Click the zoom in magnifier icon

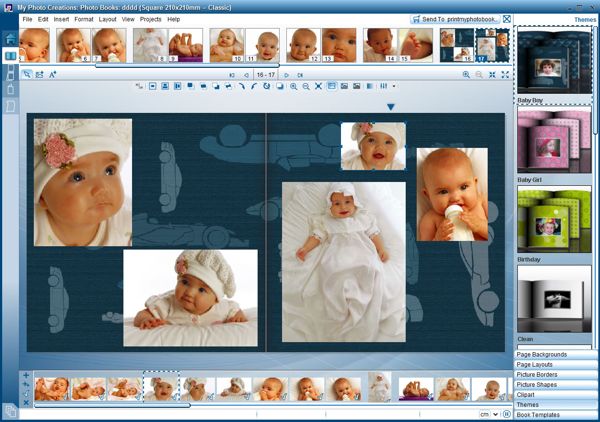tap(466, 75)
